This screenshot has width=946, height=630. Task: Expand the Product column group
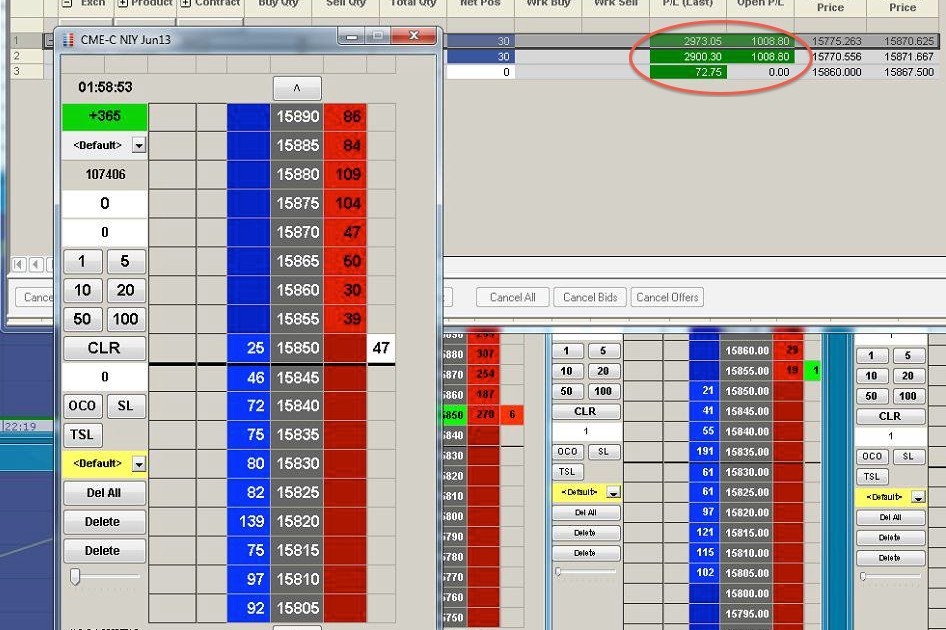122,3
